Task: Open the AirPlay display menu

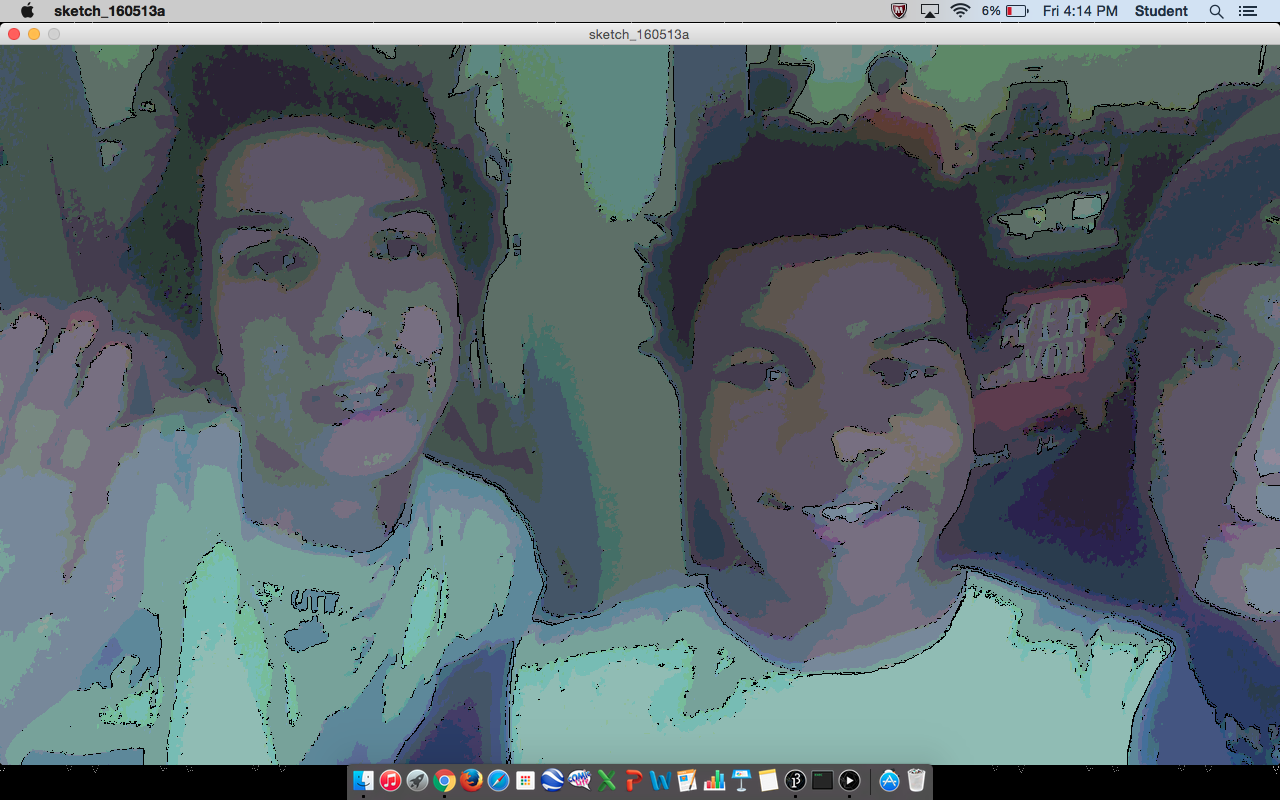Action: pos(930,11)
